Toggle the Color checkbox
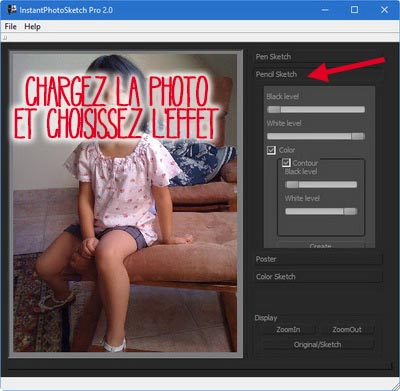Viewport: 400px width, 391px height. click(x=271, y=150)
